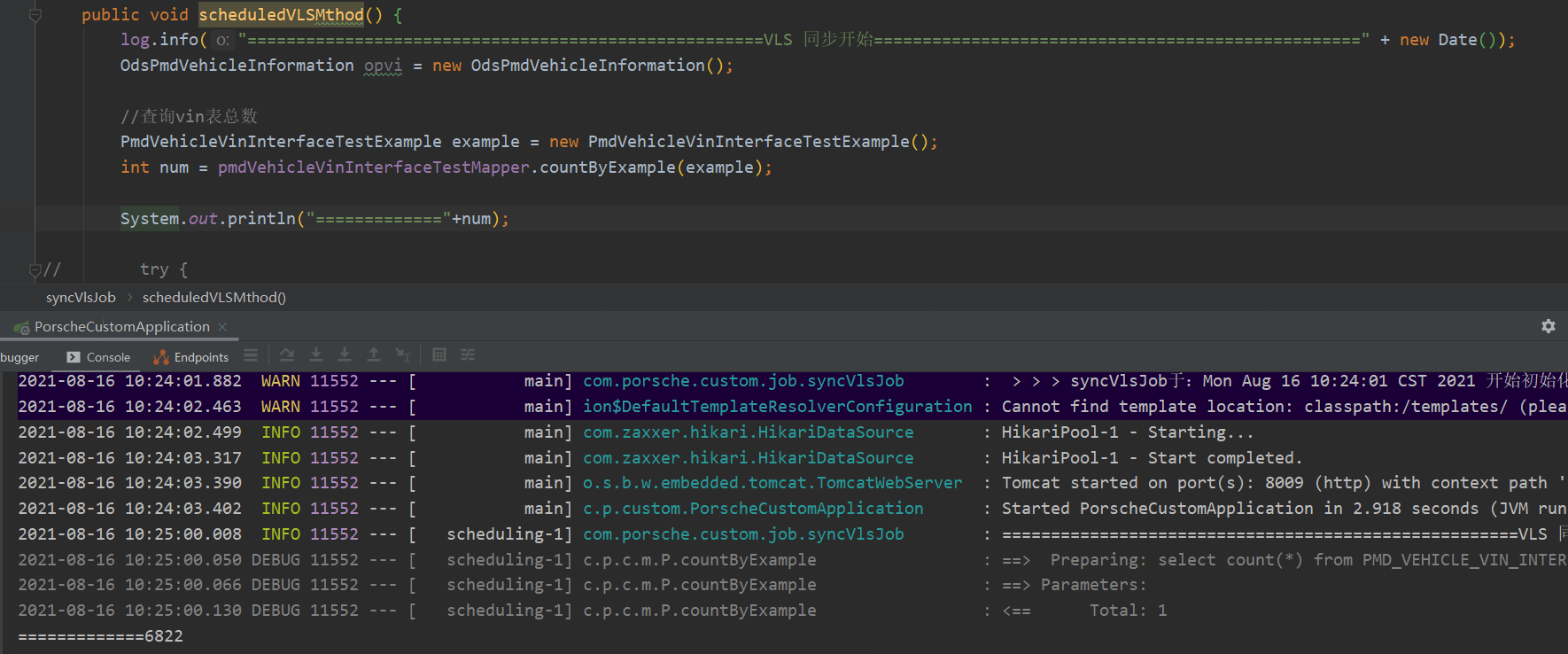Image resolution: width=1568 pixels, height=654 pixels.
Task: Click the =============6822 console output line
Action: pos(100,636)
